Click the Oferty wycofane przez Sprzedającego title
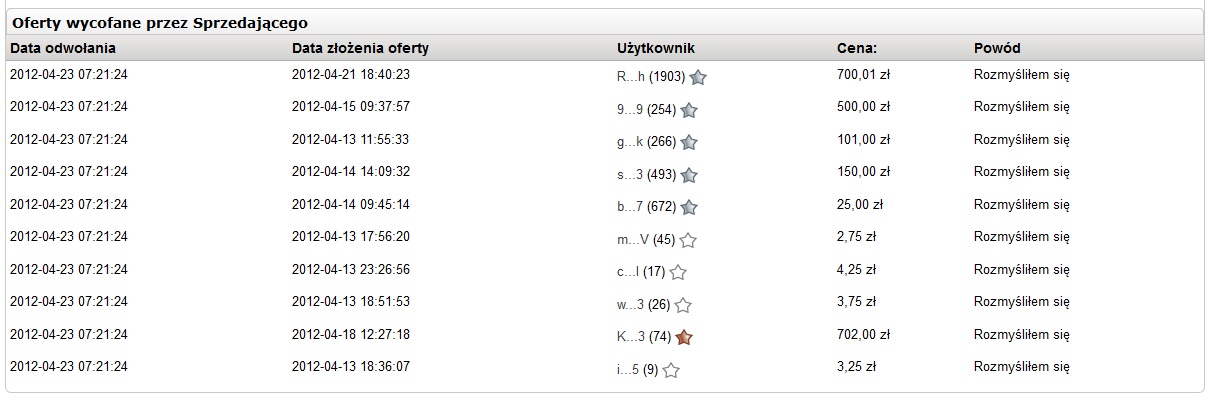Screen dimensions: 1209x400 160,21
